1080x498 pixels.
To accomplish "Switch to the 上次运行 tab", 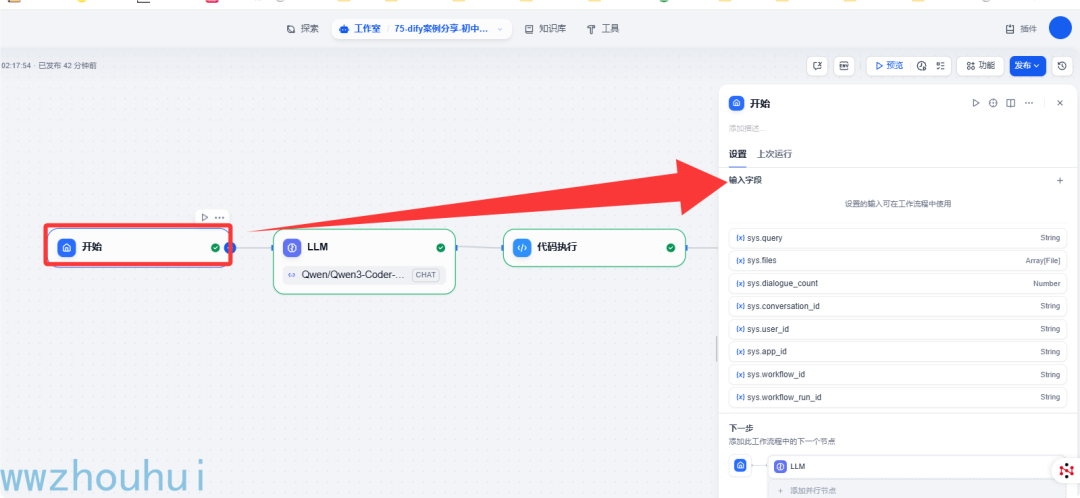I will [774, 154].
